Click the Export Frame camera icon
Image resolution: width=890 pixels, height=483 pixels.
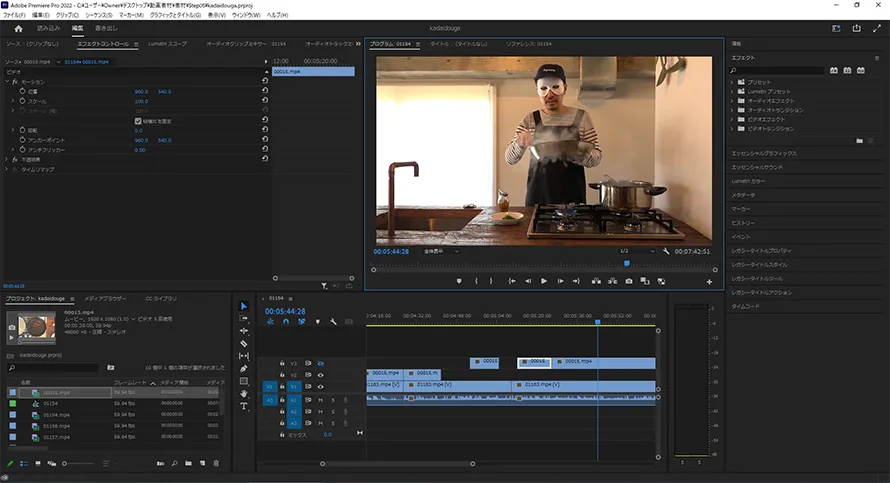629,281
